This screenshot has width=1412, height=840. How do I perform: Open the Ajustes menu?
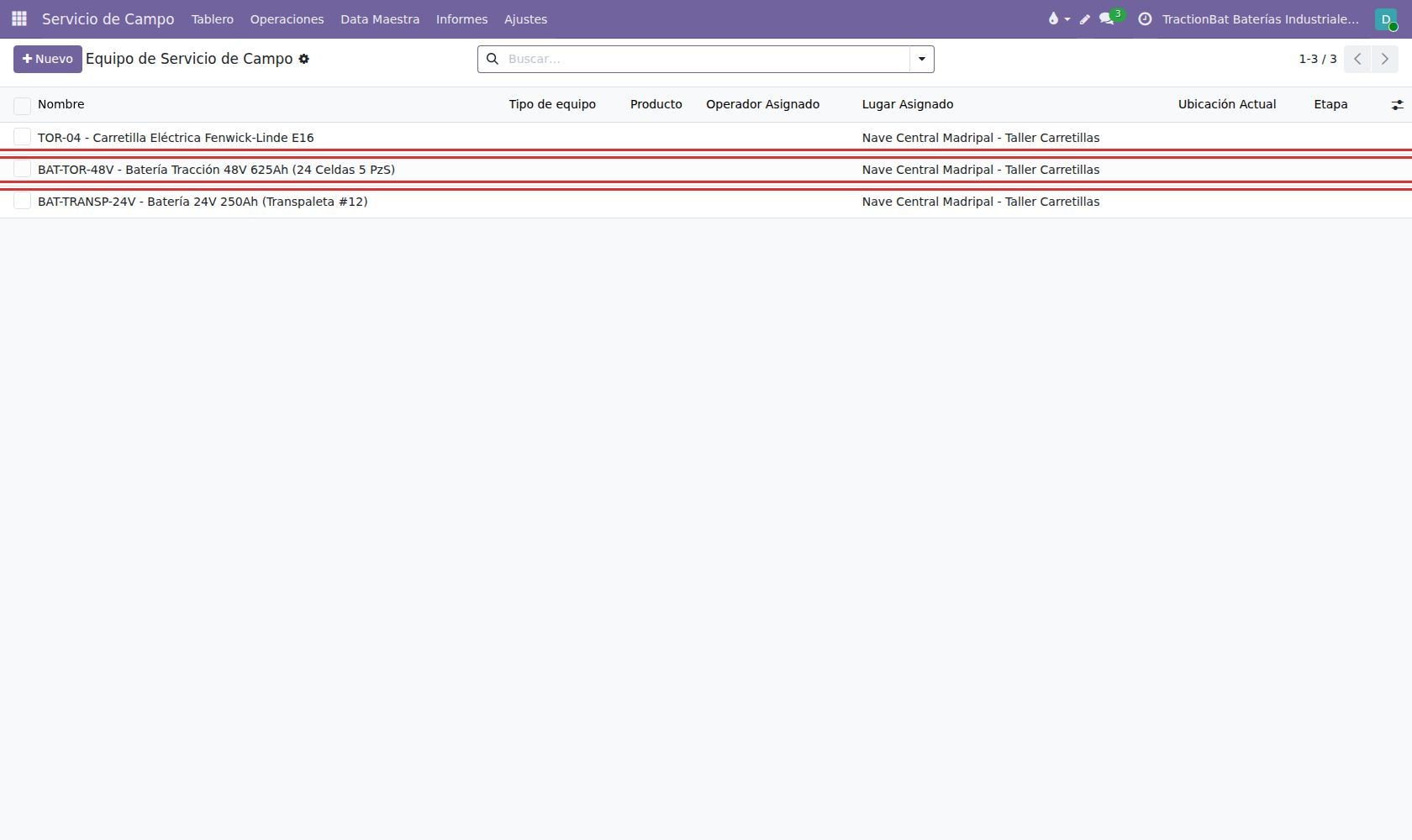pos(525,18)
